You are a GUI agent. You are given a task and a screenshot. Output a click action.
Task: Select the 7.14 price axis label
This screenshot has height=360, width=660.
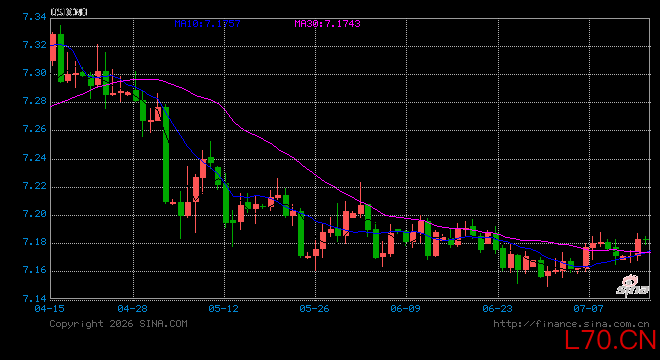[35, 299]
